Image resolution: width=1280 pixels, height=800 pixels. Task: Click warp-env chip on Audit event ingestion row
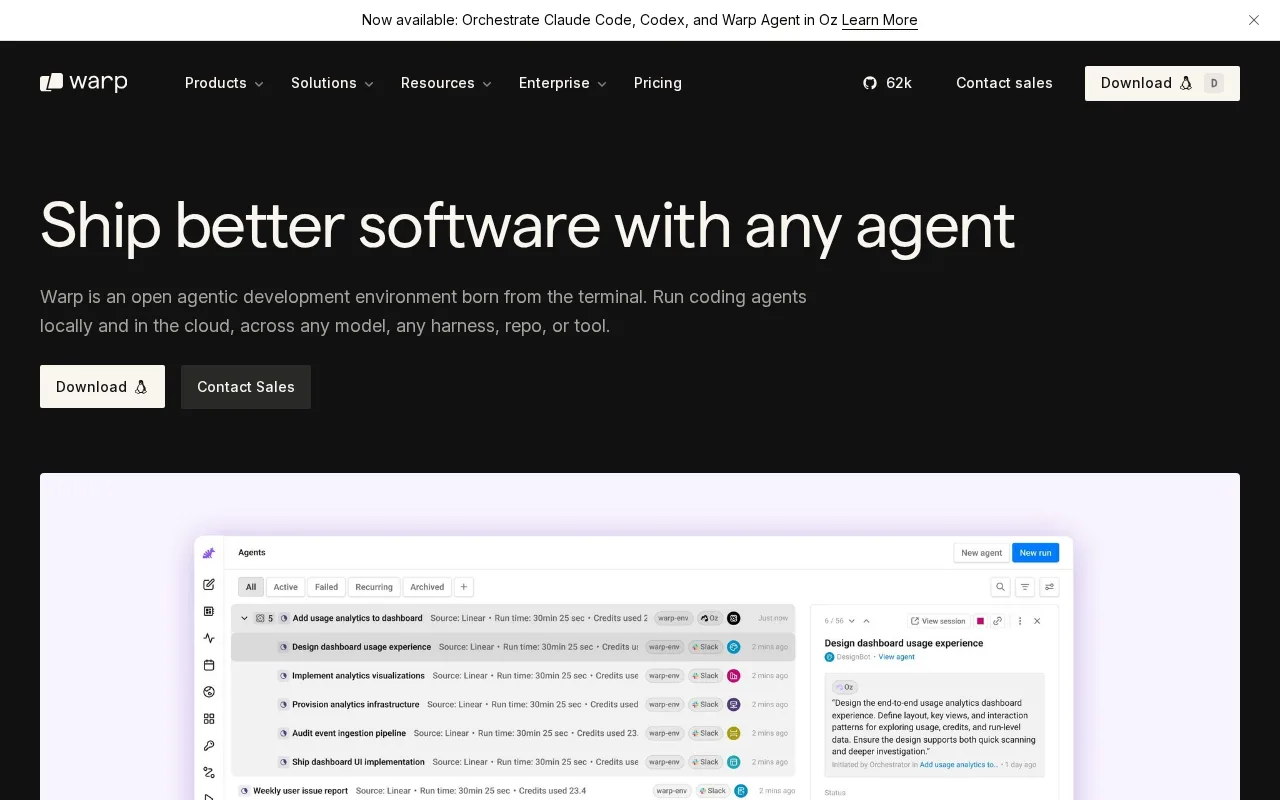pos(664,733)
